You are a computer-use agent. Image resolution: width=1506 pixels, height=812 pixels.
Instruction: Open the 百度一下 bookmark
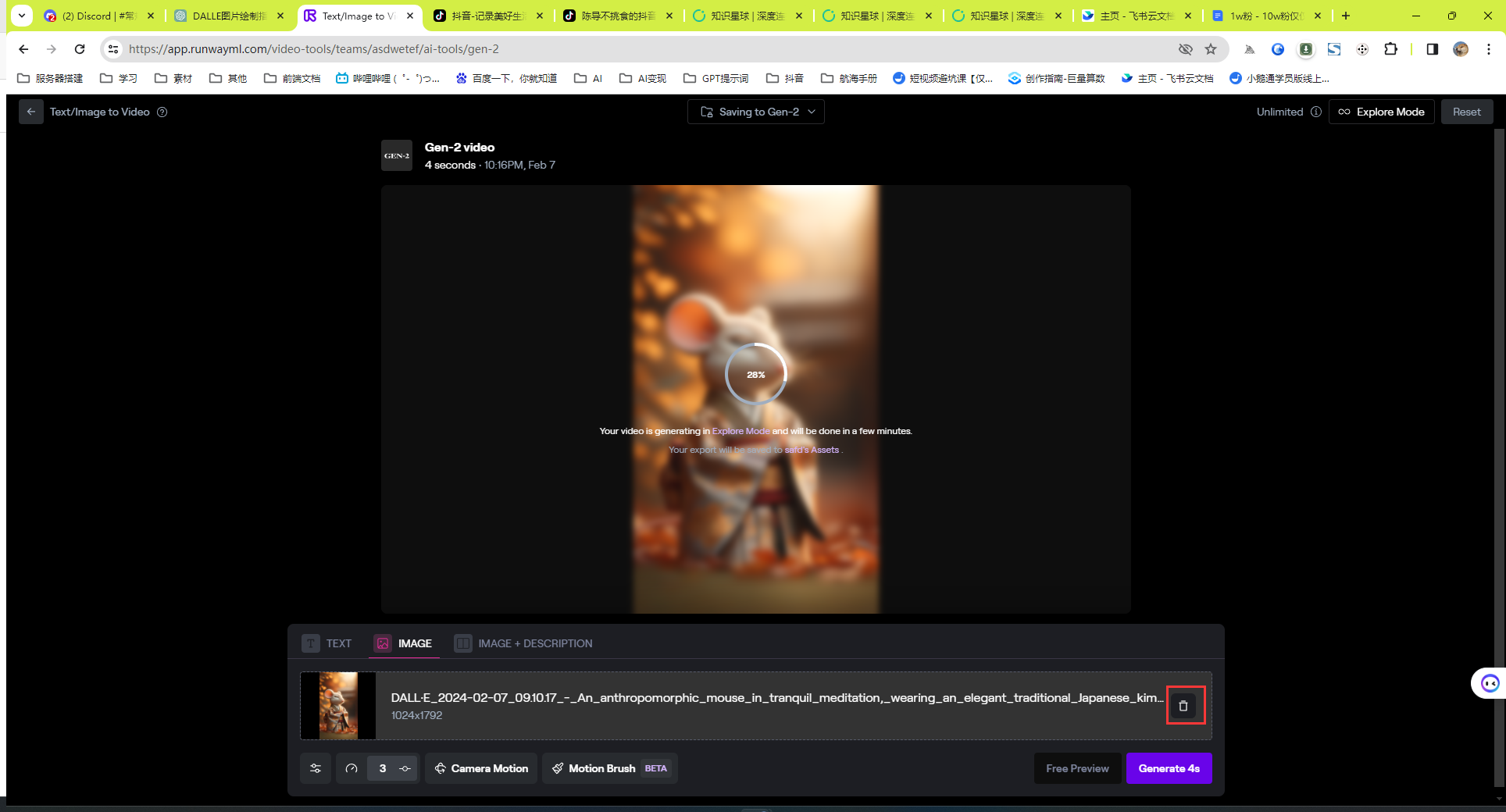pyautogui.click(x=506, y=78)
